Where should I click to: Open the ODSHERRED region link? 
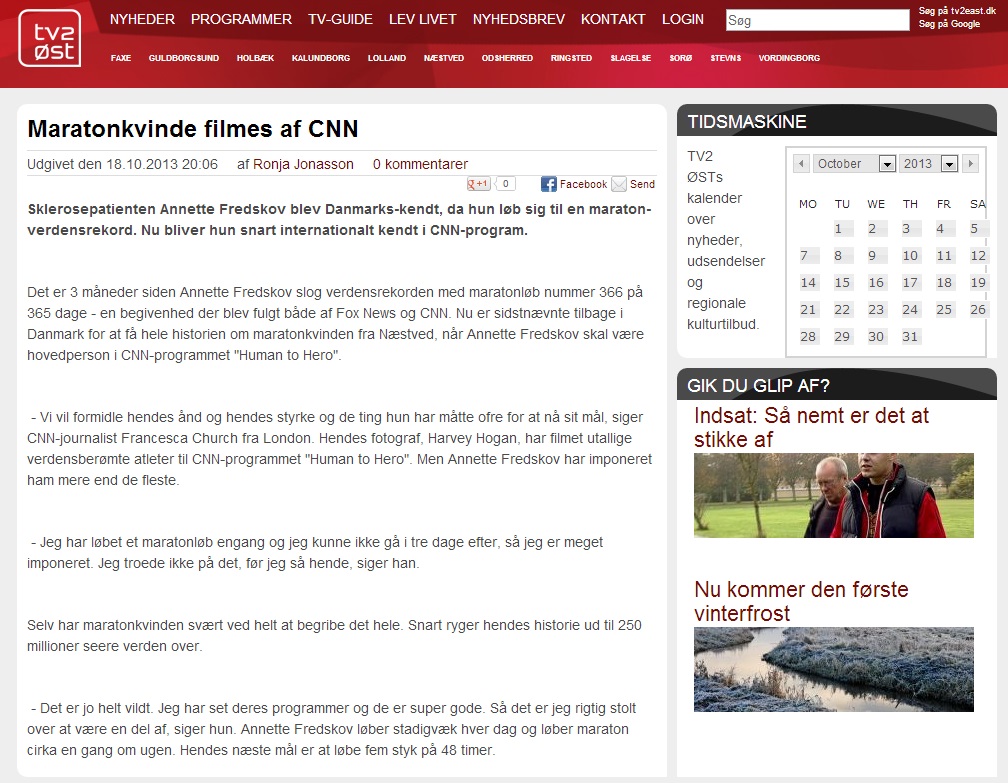click(507, 58)
